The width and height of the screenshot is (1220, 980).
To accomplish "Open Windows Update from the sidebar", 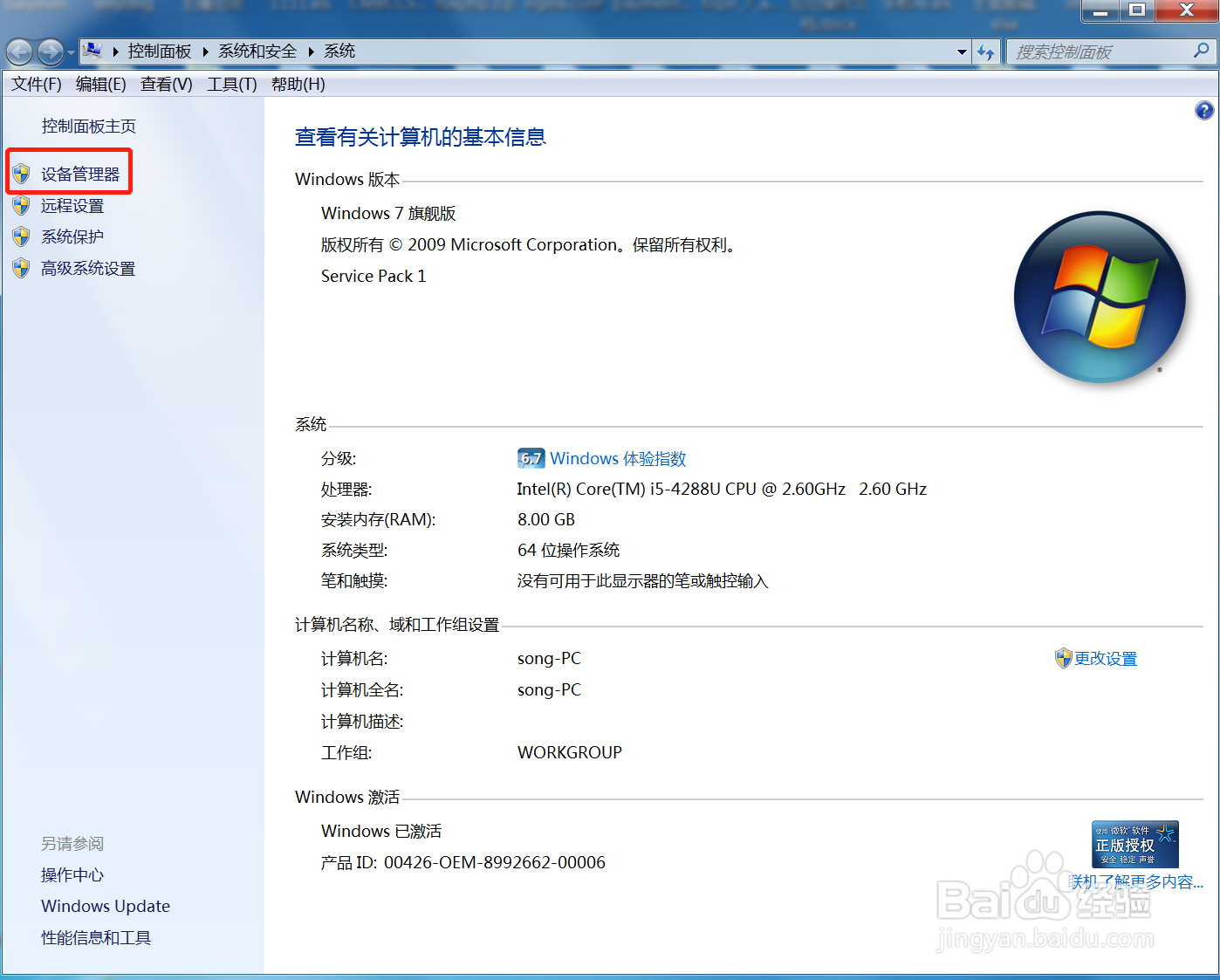I will [x=105, y=906].
